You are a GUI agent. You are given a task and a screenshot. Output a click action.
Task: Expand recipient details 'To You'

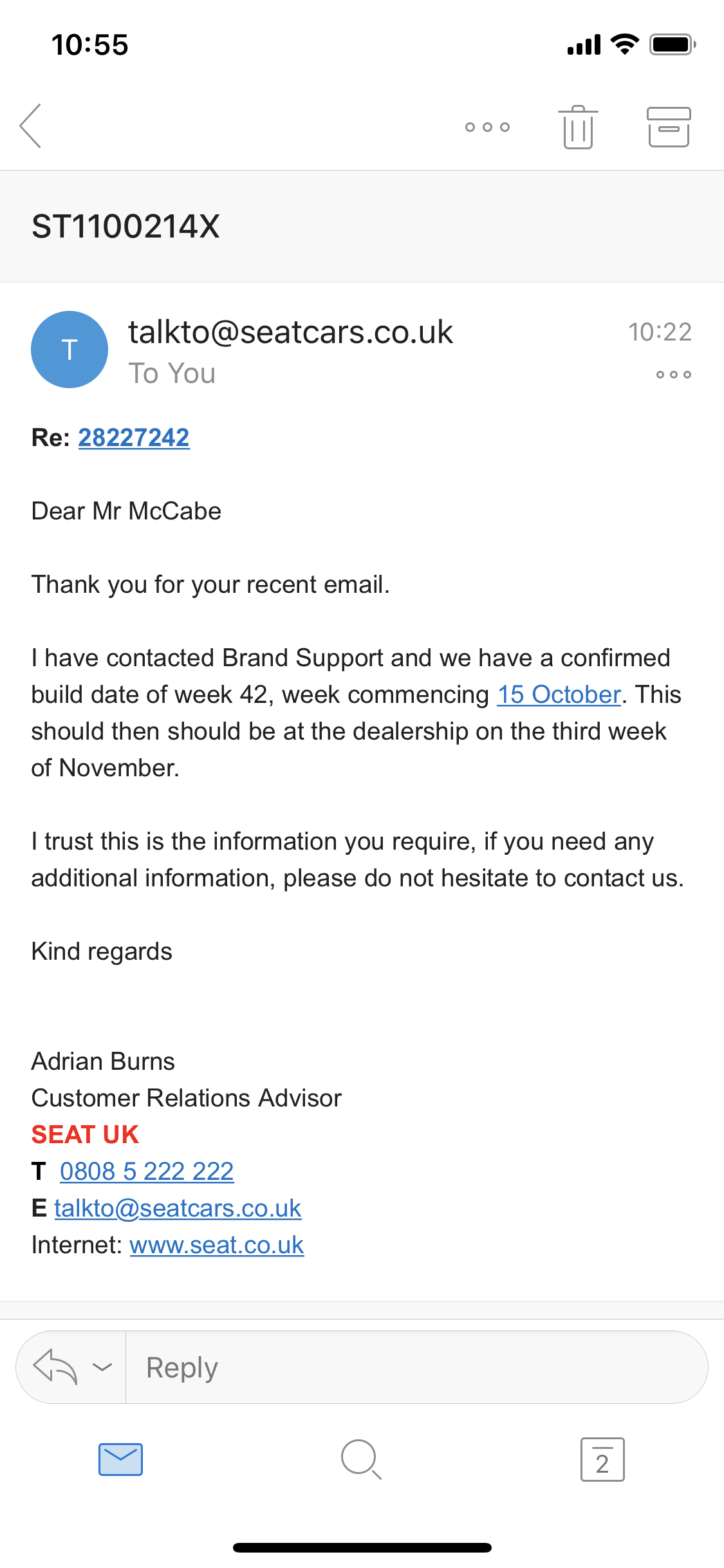pos(172,373)
